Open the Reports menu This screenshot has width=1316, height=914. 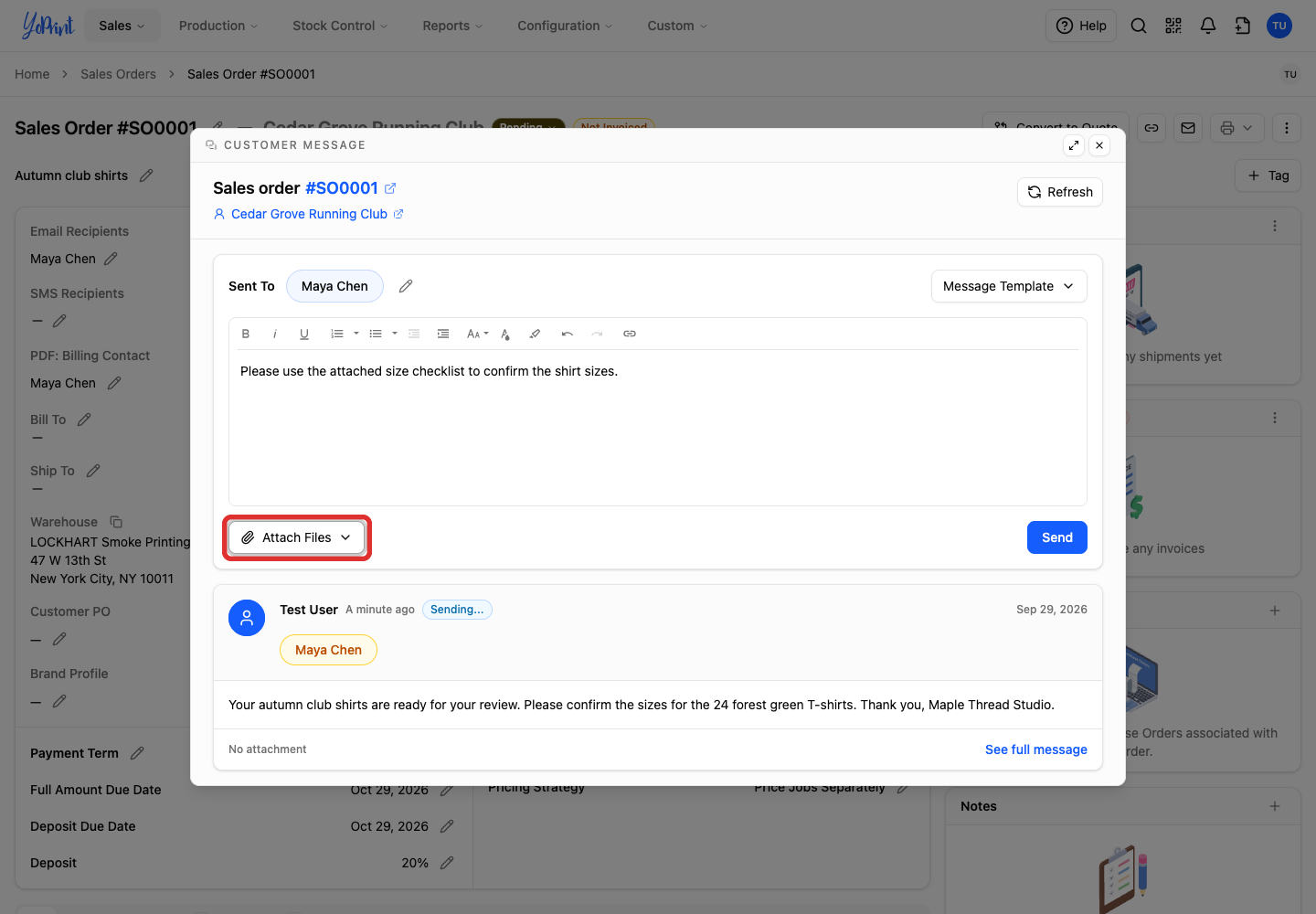coord(452,26)
